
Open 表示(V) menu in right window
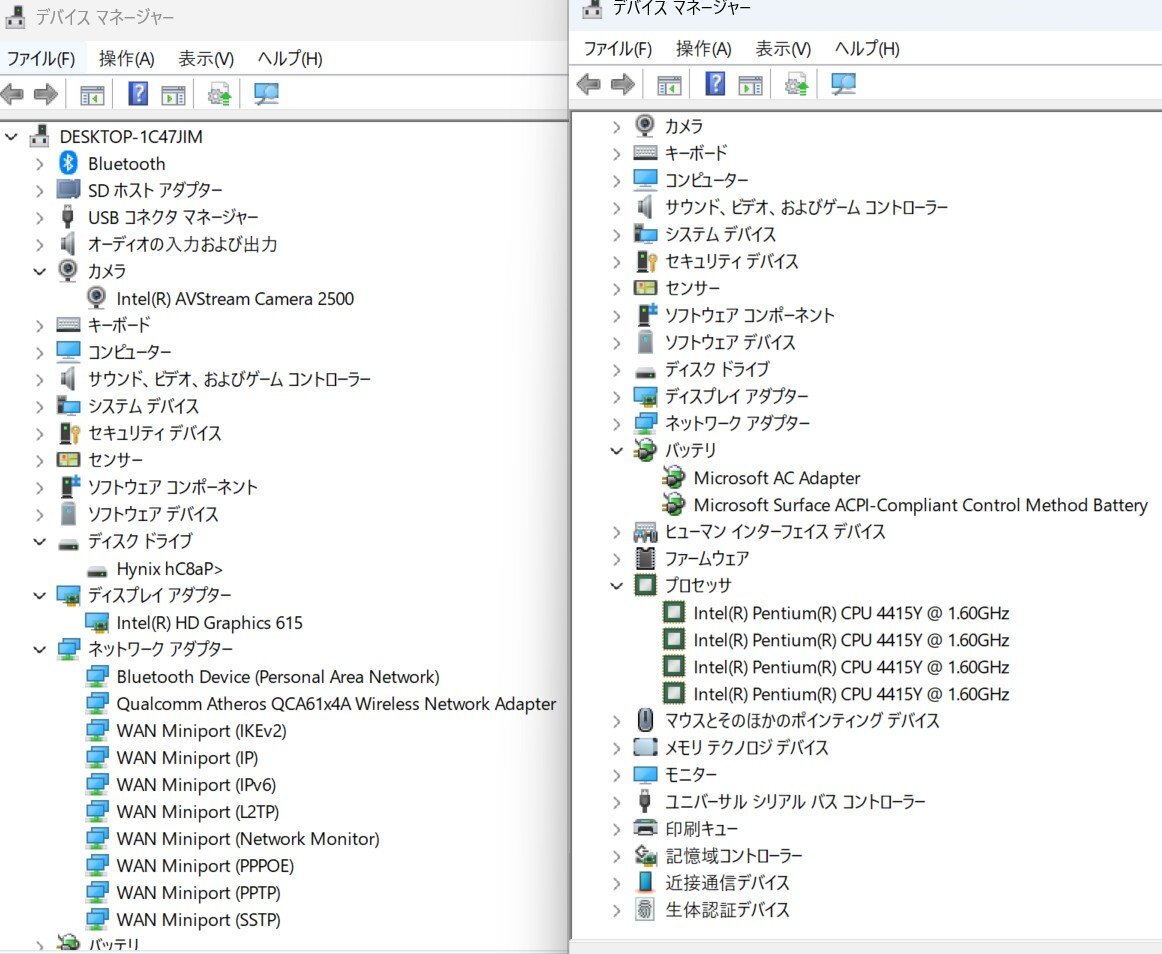[x=783, y=49]
